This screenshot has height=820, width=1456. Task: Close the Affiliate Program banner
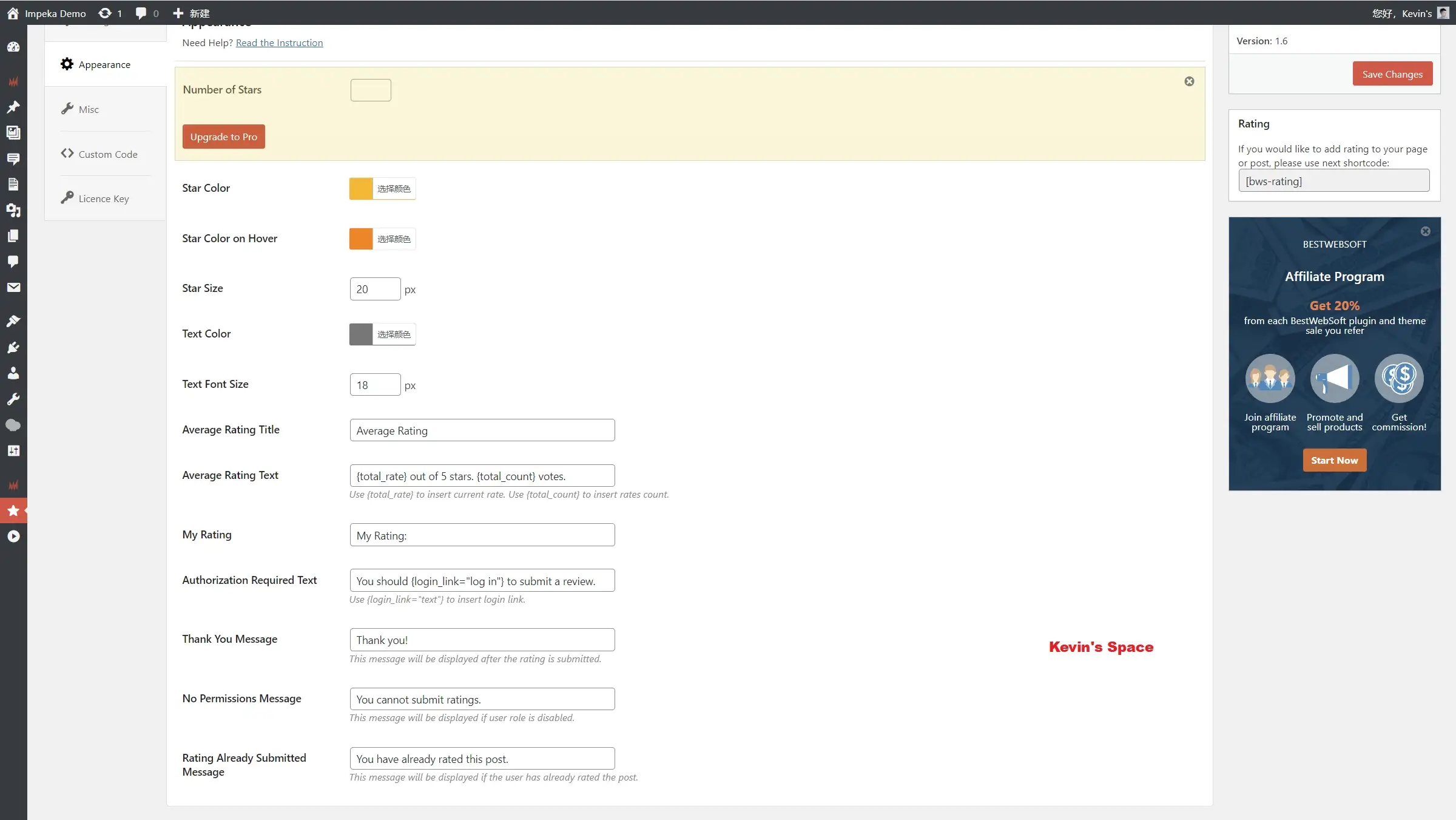1425,231
